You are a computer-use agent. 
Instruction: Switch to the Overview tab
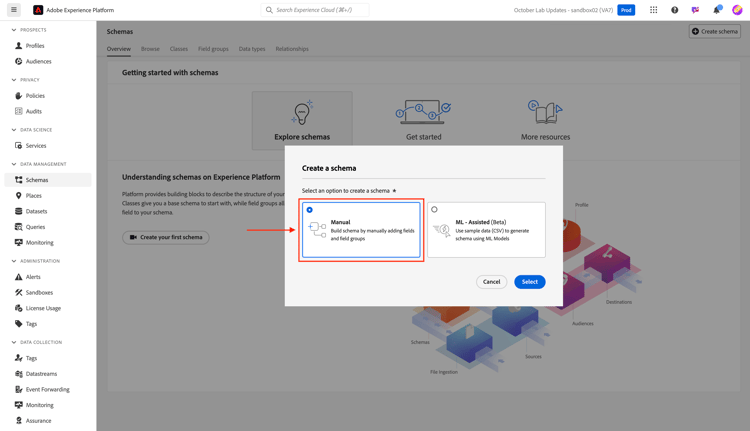[119, 49]
